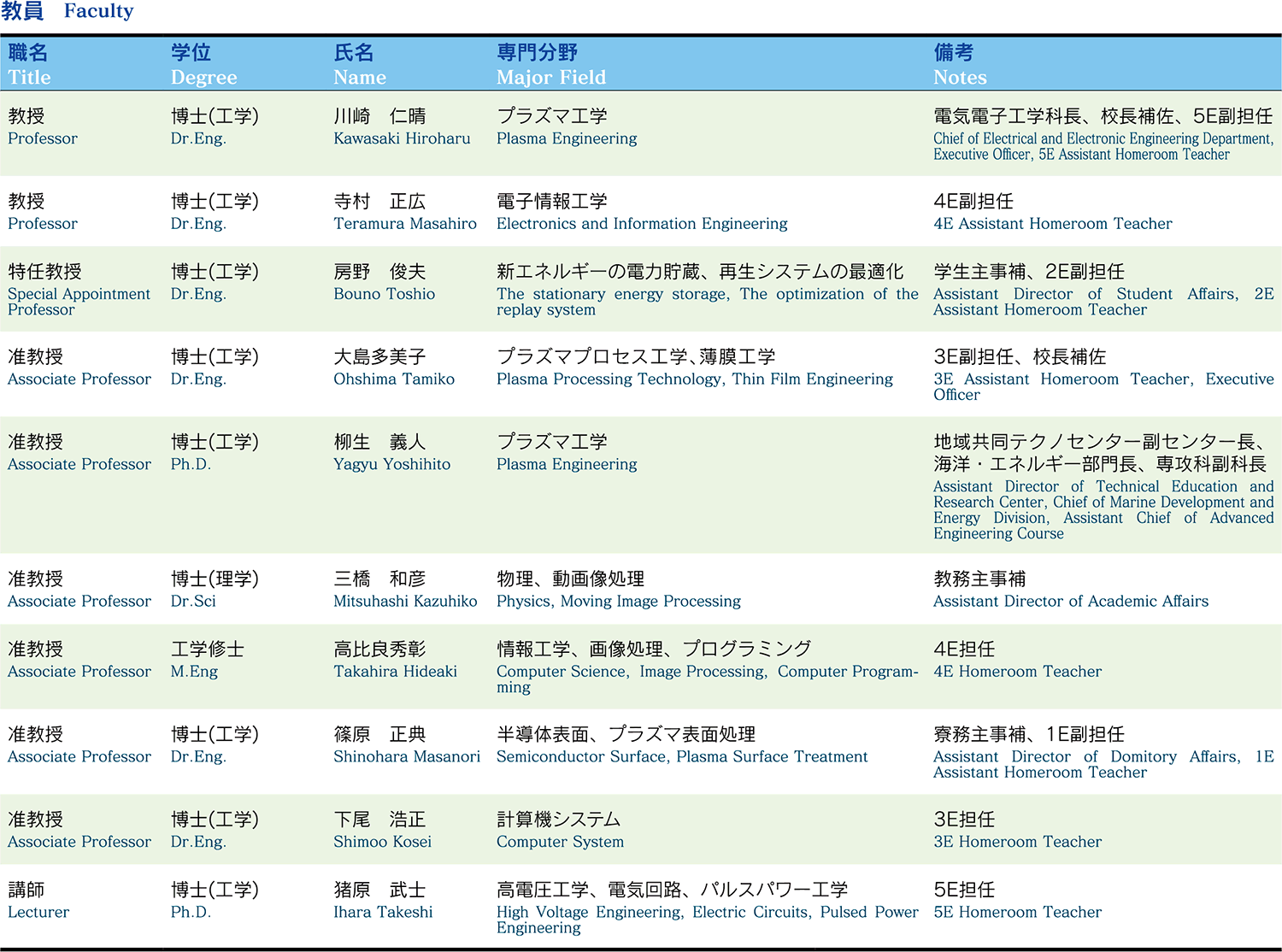Click the 'Title' column header

29,77
